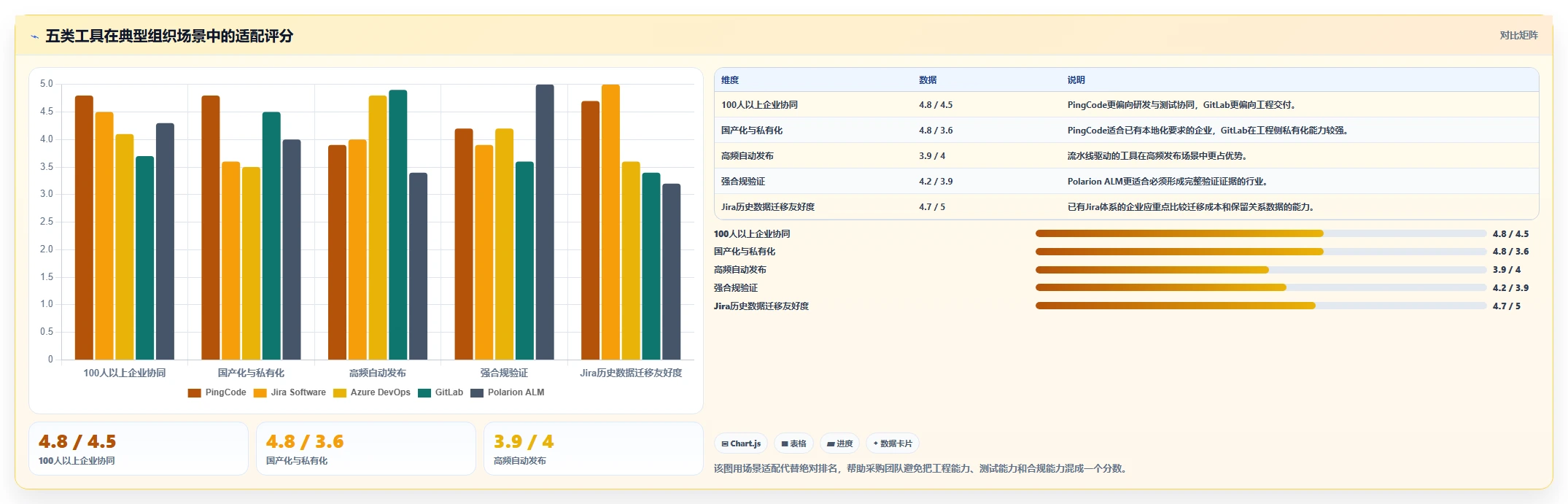Click the icon beside the 五类工具 title
1568x504 pixels.
(x=34, y=36)
